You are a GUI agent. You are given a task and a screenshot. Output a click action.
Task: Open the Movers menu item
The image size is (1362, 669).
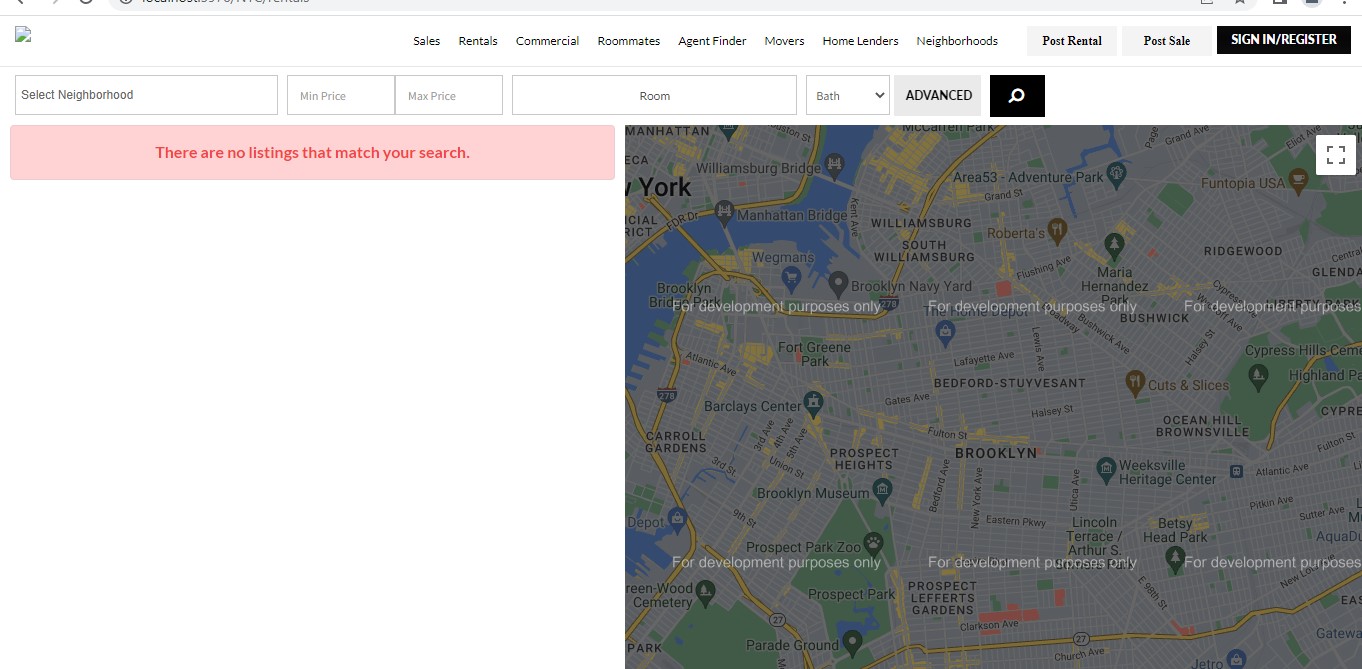click(784, 41)
